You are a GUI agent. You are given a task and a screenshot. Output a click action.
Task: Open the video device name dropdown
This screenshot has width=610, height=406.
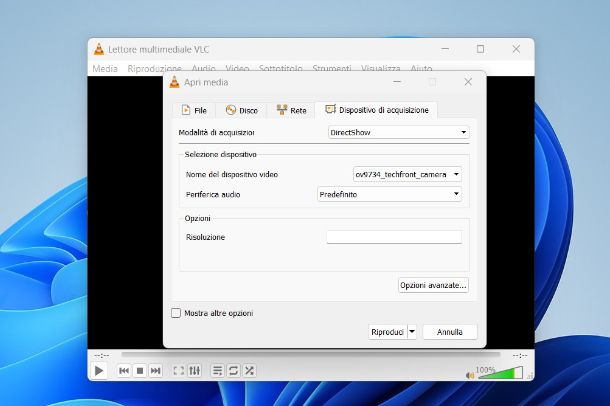coord(407,174)
